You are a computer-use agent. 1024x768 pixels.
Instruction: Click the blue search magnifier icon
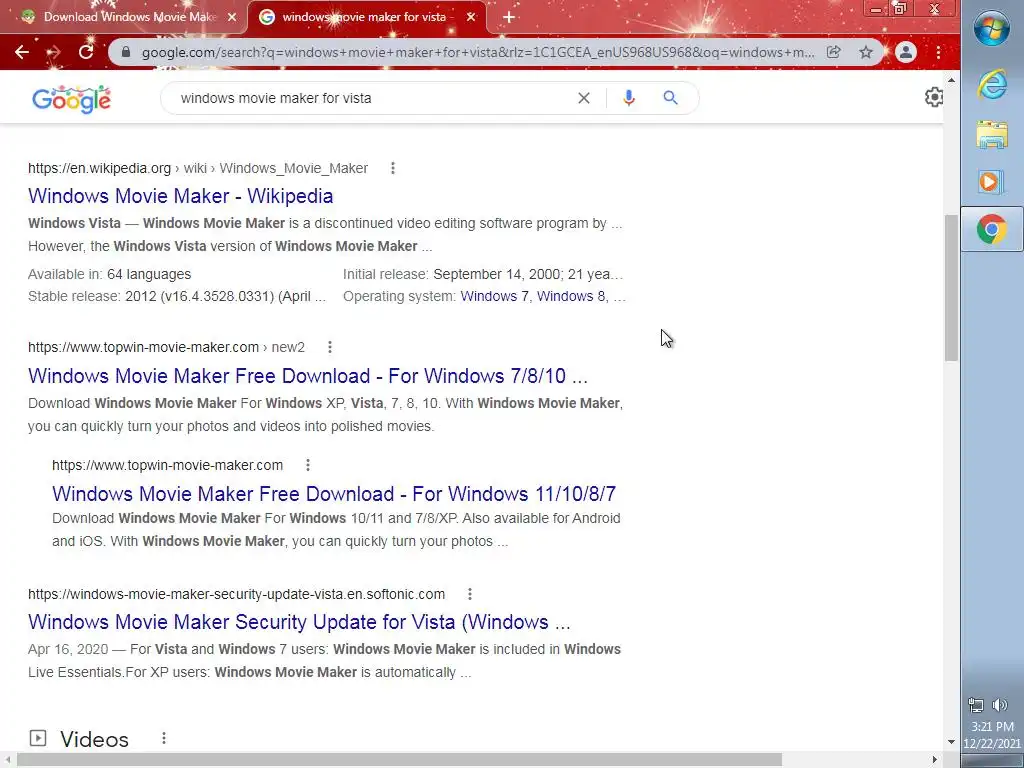tap(670, 98)
